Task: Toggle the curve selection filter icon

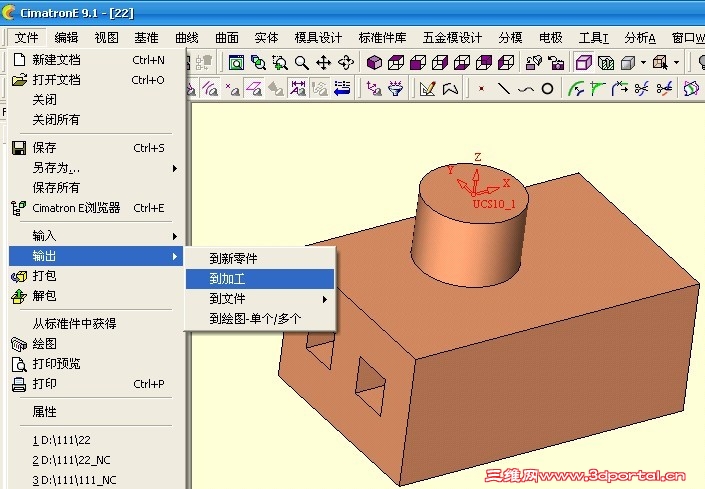Action: pos(210,88)
